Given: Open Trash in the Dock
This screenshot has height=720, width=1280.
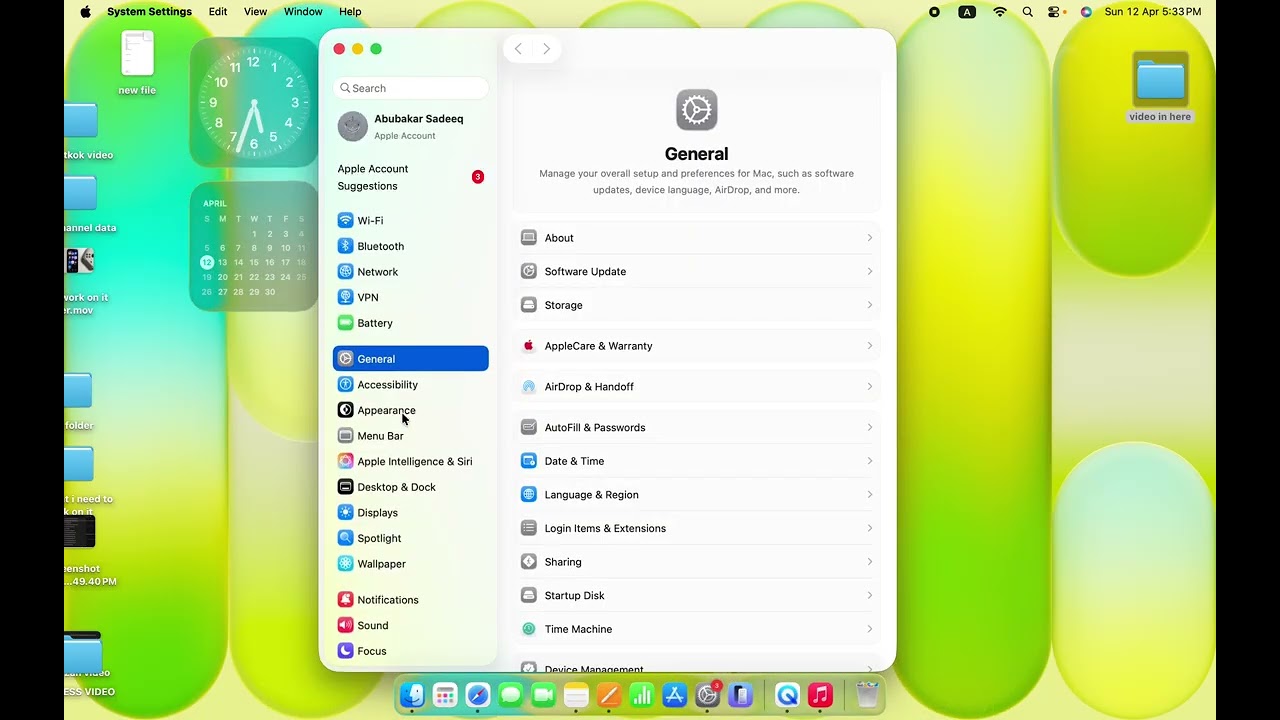Looking at the screenshot, I should click(867, 695).
